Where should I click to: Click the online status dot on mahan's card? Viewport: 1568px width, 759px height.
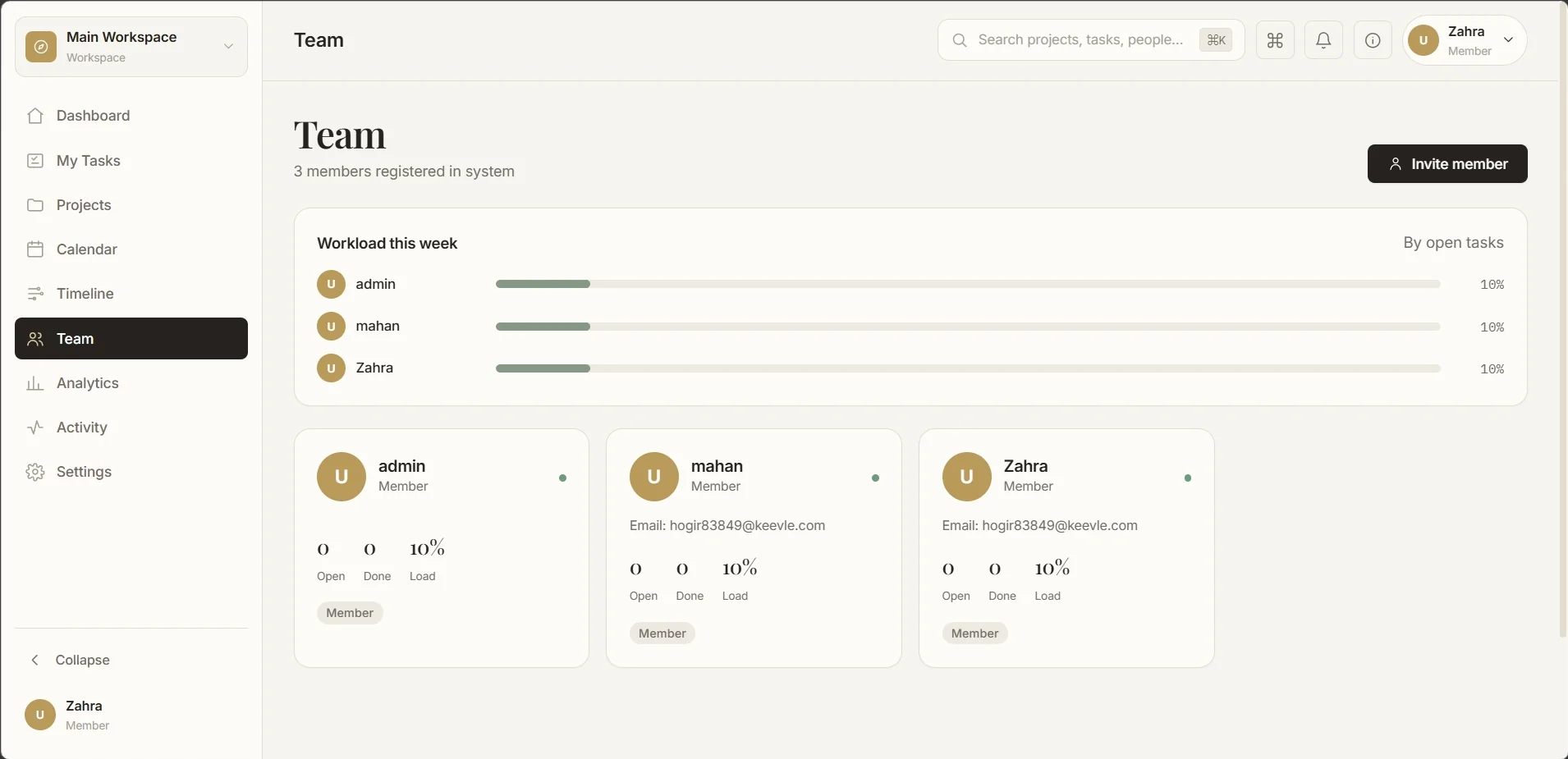point(875,478)
